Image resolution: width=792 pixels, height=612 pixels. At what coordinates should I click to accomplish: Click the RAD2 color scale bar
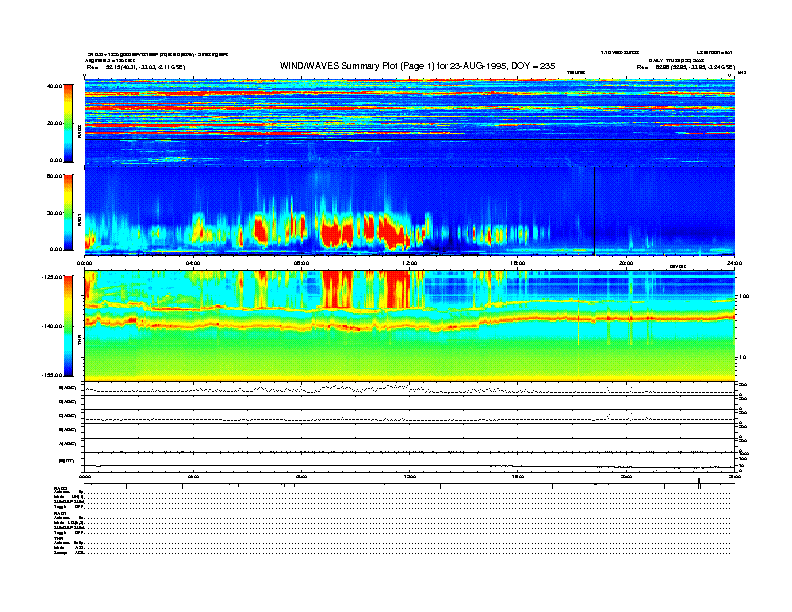pos(68,124)
